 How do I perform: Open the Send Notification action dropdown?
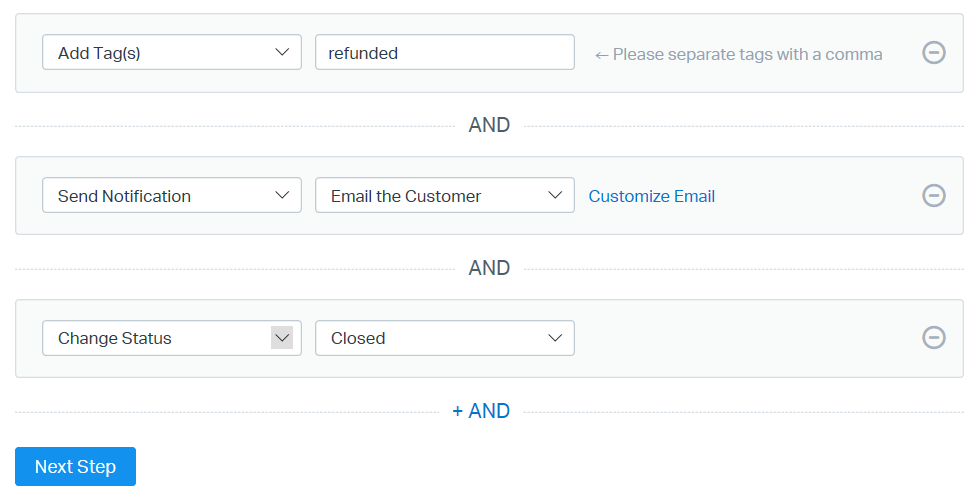click(160, 195)
